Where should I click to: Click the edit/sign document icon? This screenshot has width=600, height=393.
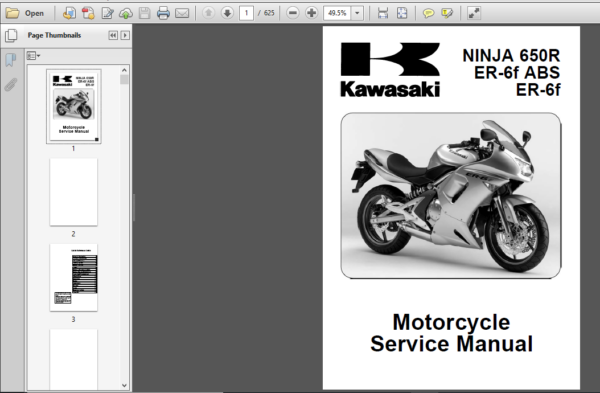point(107,13)
